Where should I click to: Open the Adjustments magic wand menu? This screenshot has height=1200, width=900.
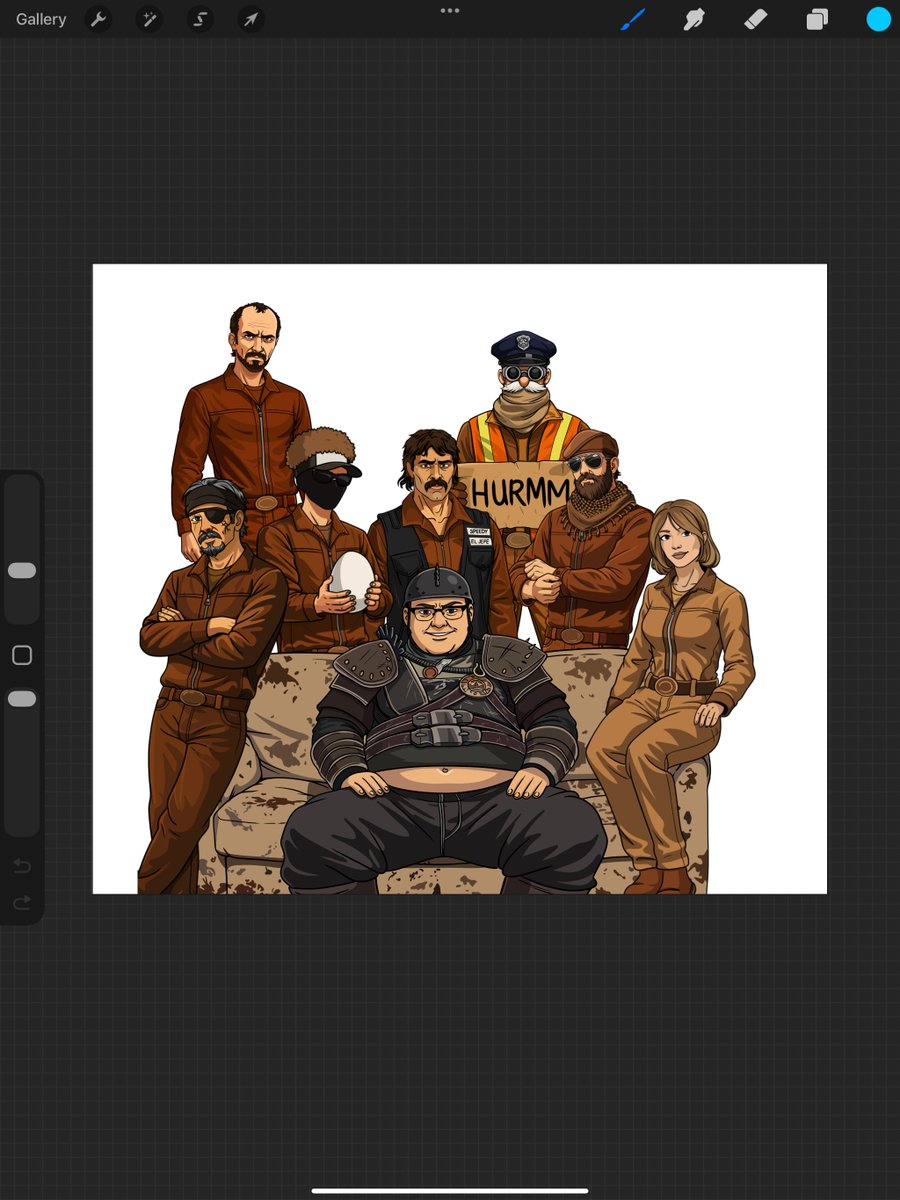coord(149,19)
